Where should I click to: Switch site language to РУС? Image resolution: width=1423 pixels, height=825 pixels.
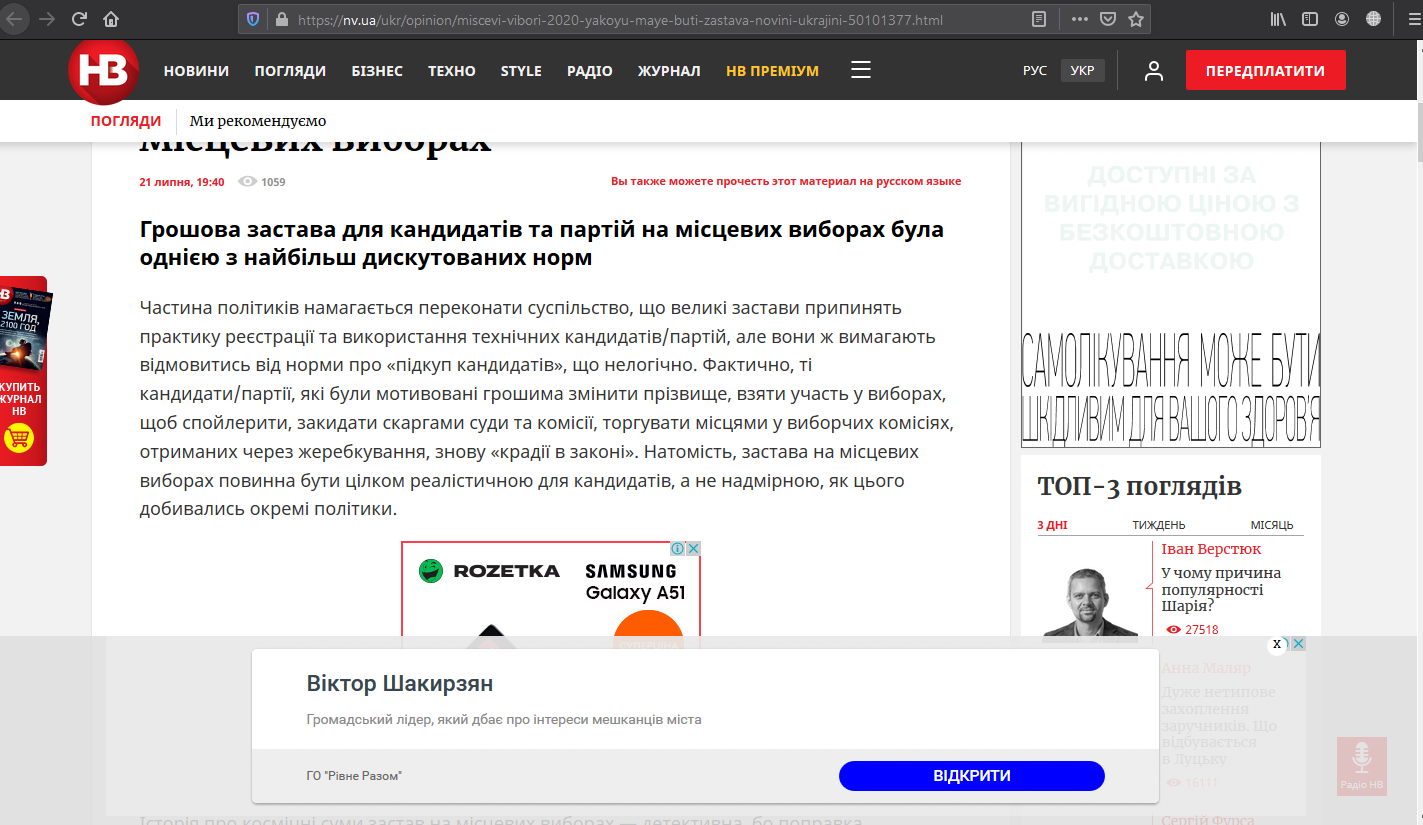click(1034, 71)
